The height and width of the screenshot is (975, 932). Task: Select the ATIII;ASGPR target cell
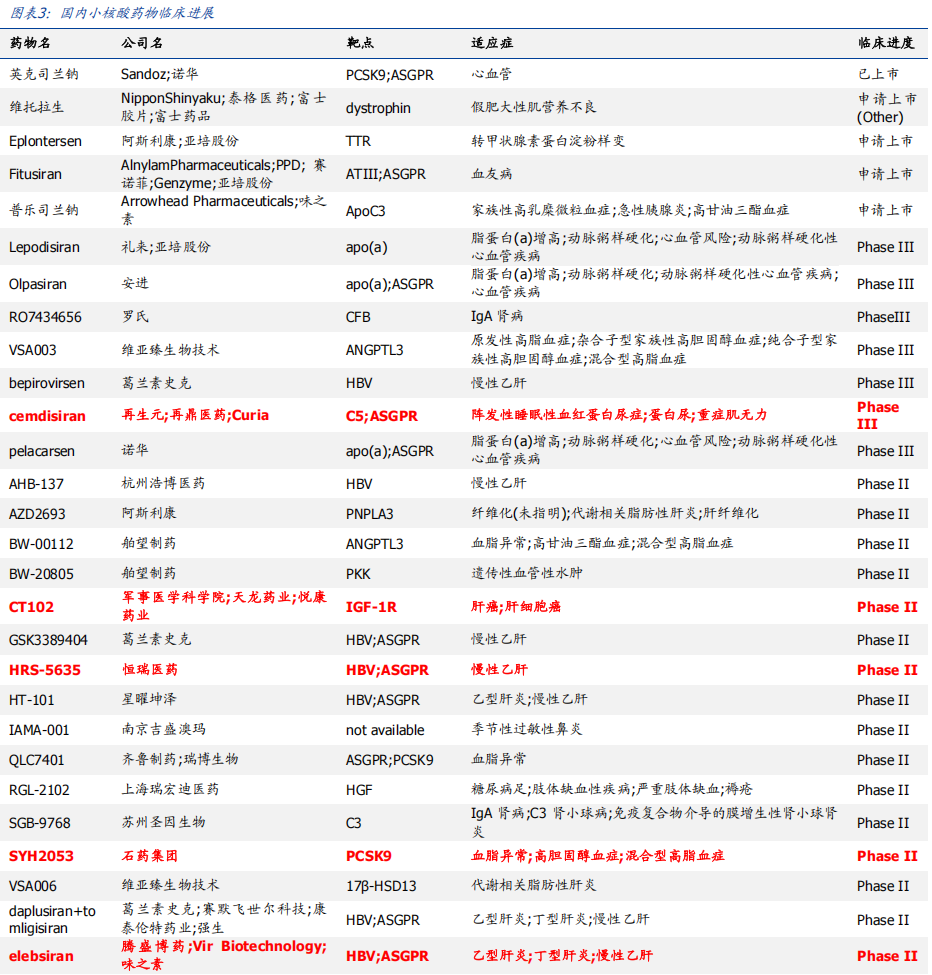[385, 174]
